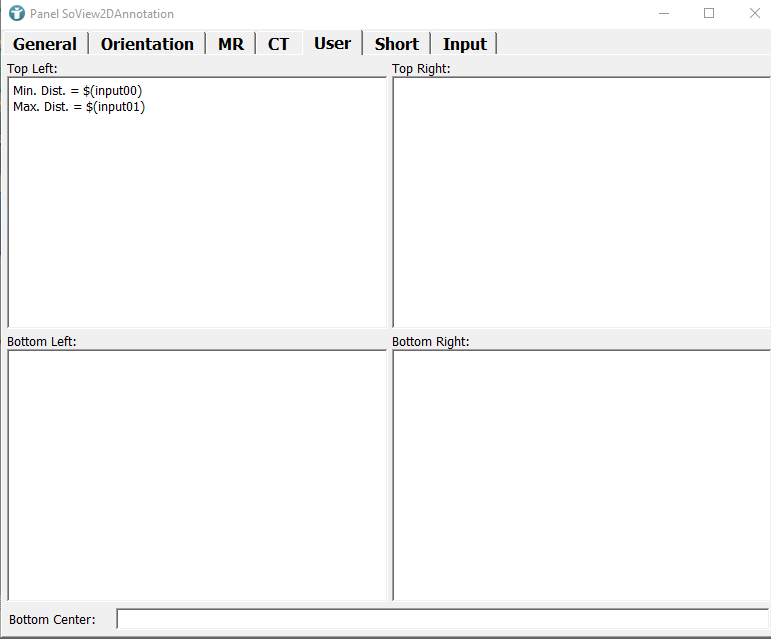Screen dimensions: 771x639
Task: Click the User tab
Action: tap(332, 43)
